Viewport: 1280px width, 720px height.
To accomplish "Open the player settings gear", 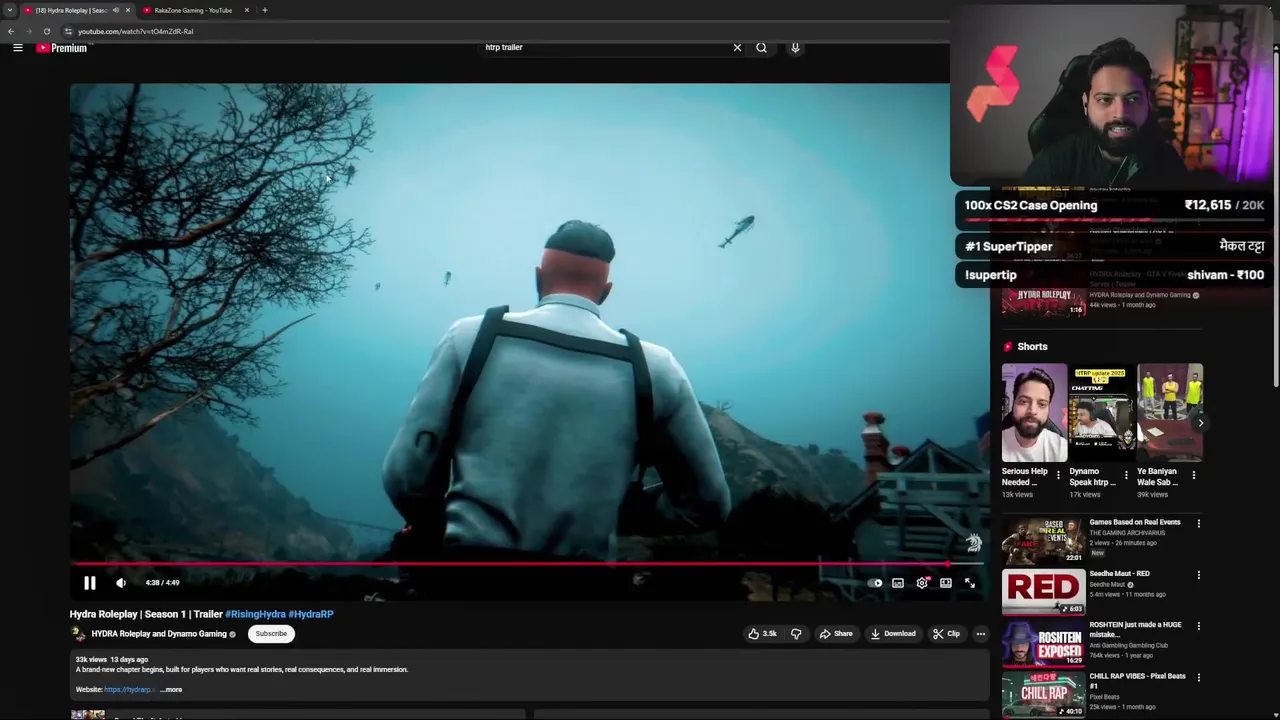I will pyautogui.click(x=922, y=583).
